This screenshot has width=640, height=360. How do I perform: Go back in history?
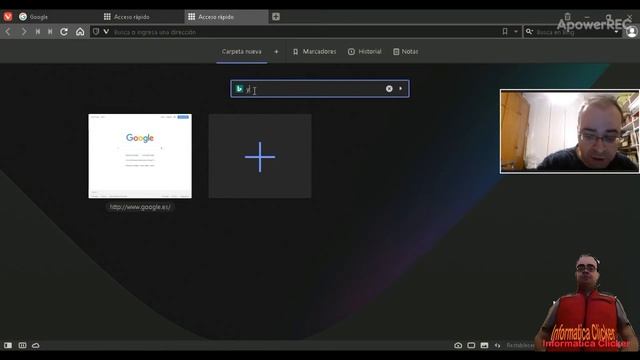pos(8,31)
